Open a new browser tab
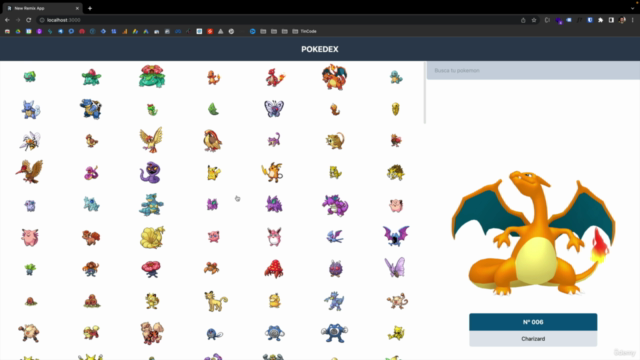Image resolution: width=640 pixels, height=360 pixels. [90, 8]
